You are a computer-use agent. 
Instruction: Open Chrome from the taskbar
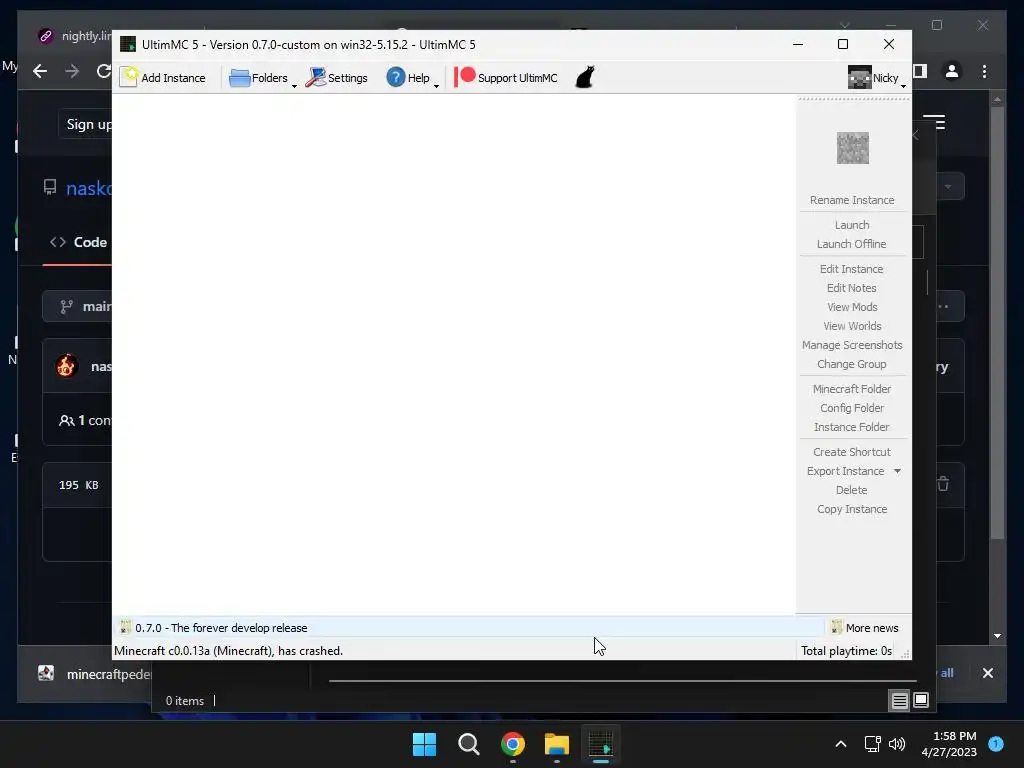[x=513, y=744]
